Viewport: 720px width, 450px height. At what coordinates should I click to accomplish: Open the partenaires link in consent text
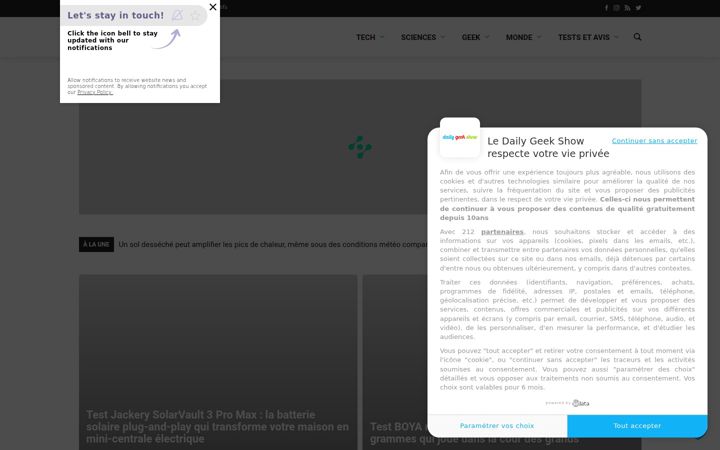(x=502, y=232)
